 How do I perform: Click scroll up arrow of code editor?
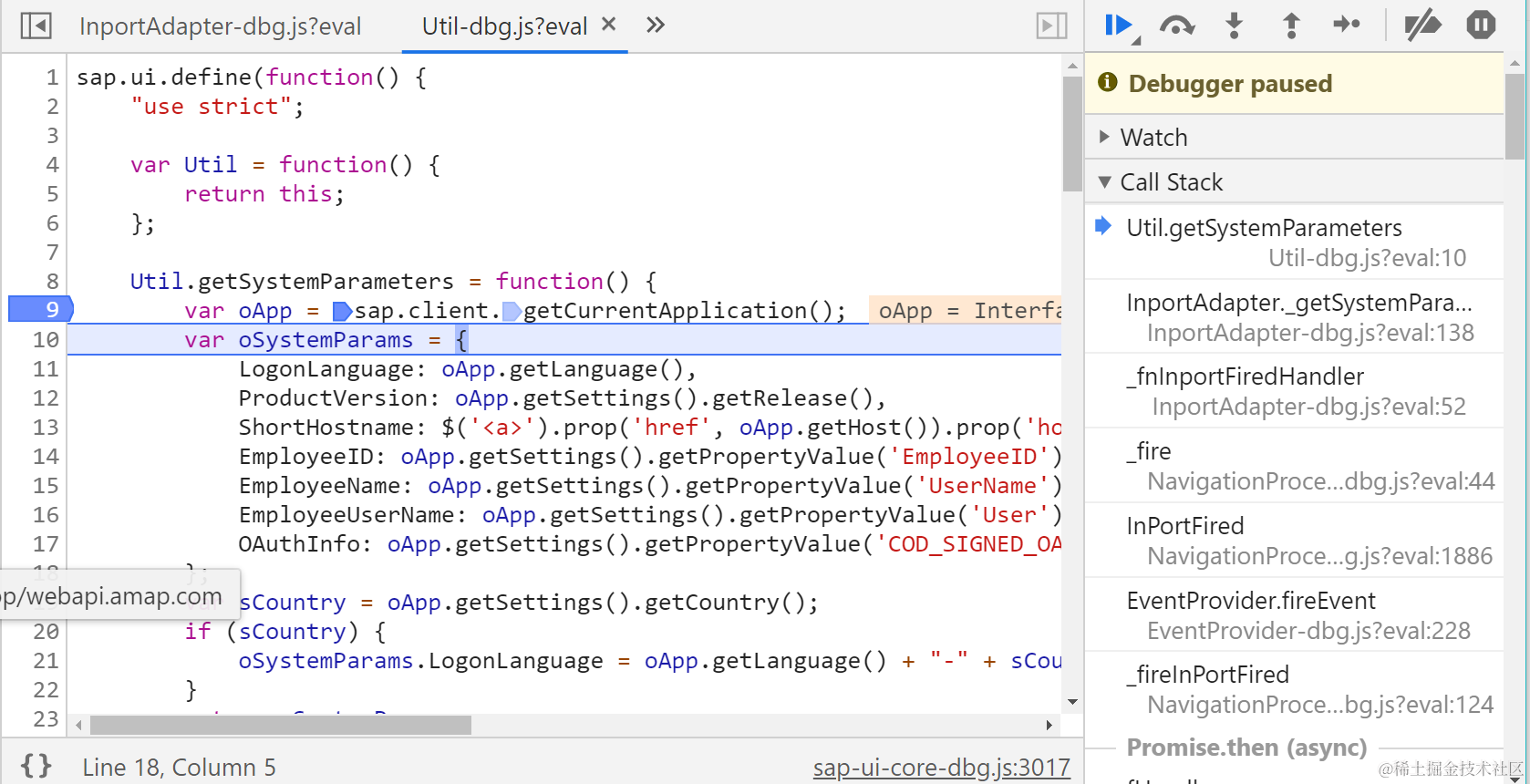coord(1072,66)
